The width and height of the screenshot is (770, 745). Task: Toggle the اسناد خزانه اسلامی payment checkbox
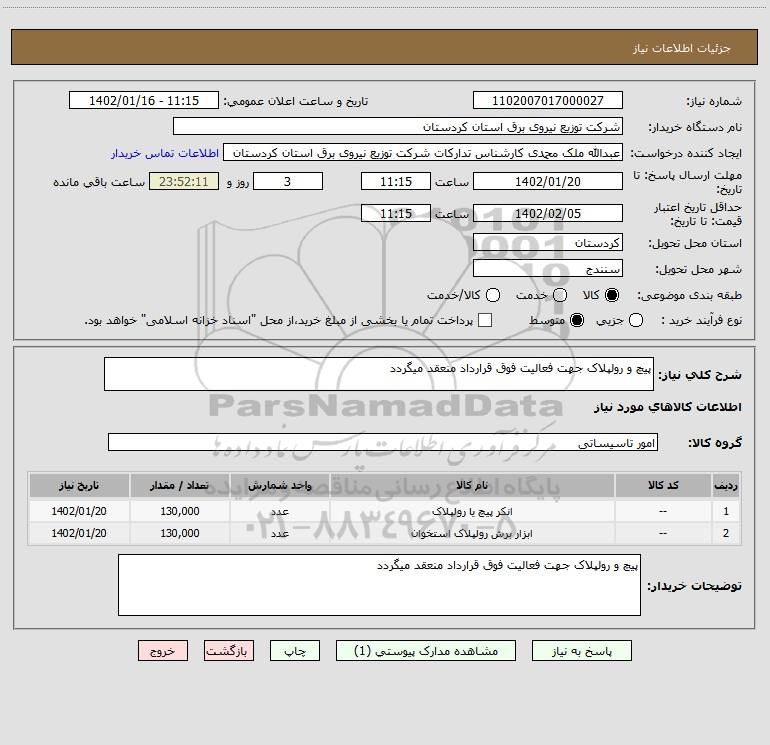coord(485,320)
